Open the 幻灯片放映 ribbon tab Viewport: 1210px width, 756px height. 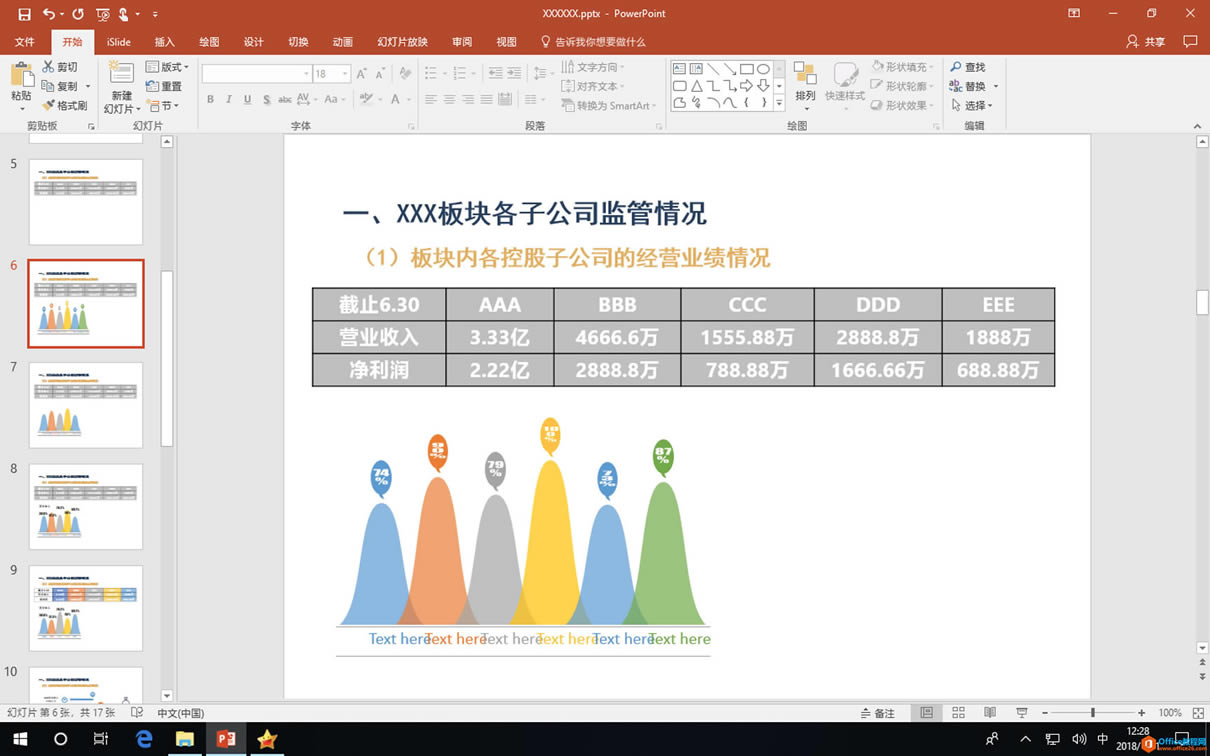tap(404, 42)
